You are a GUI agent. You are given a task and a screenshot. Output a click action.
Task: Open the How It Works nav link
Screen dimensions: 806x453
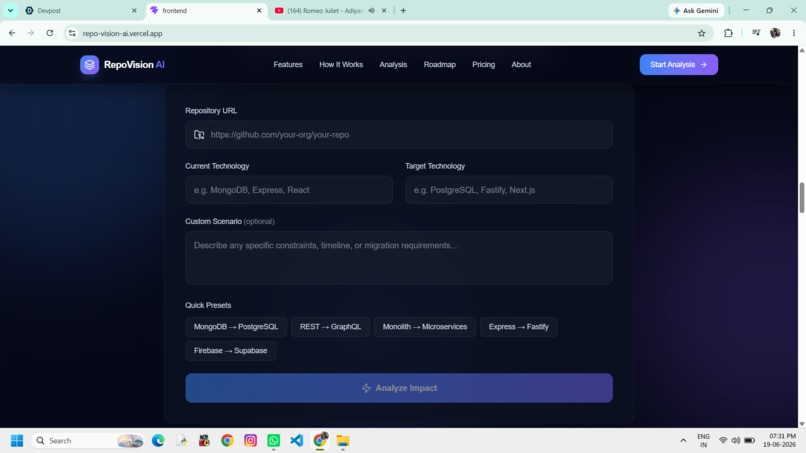pyautogui.click(x=341, y=65)
